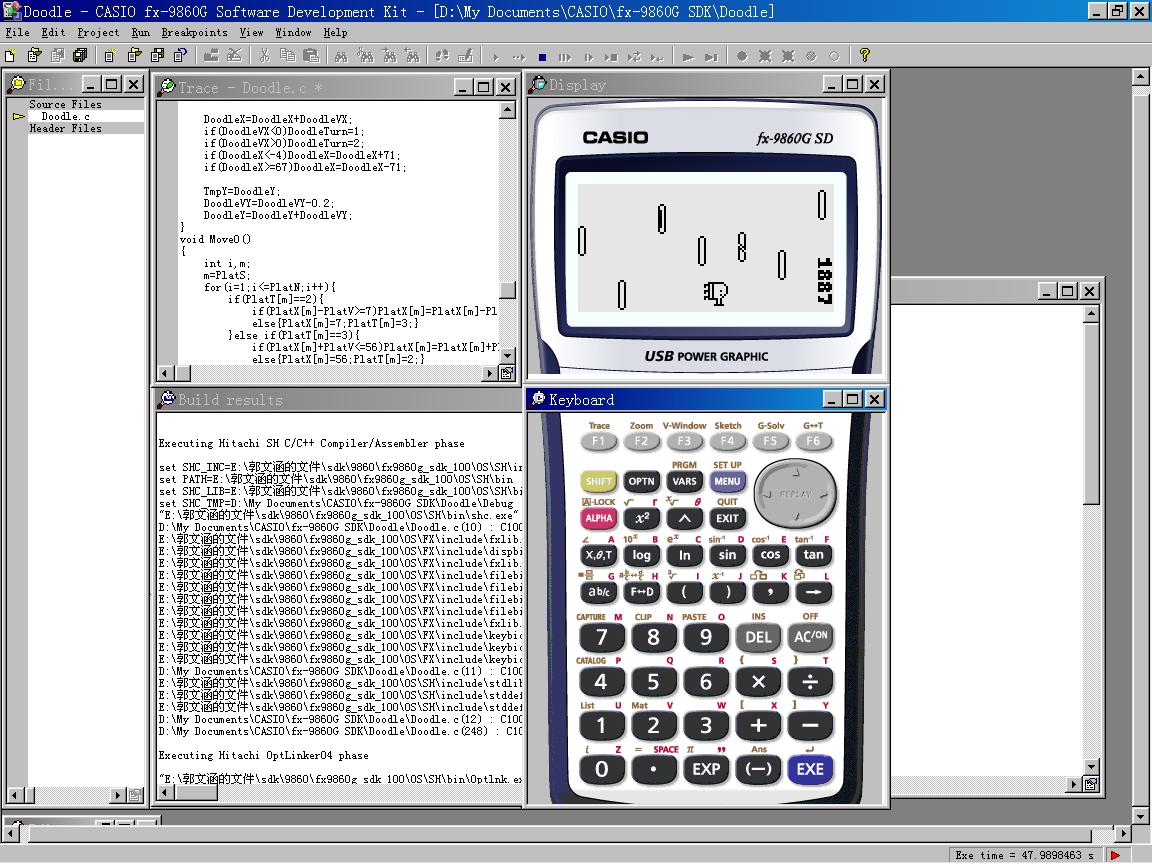
Task: Click the number 0 key
Action: click(601, 769)
